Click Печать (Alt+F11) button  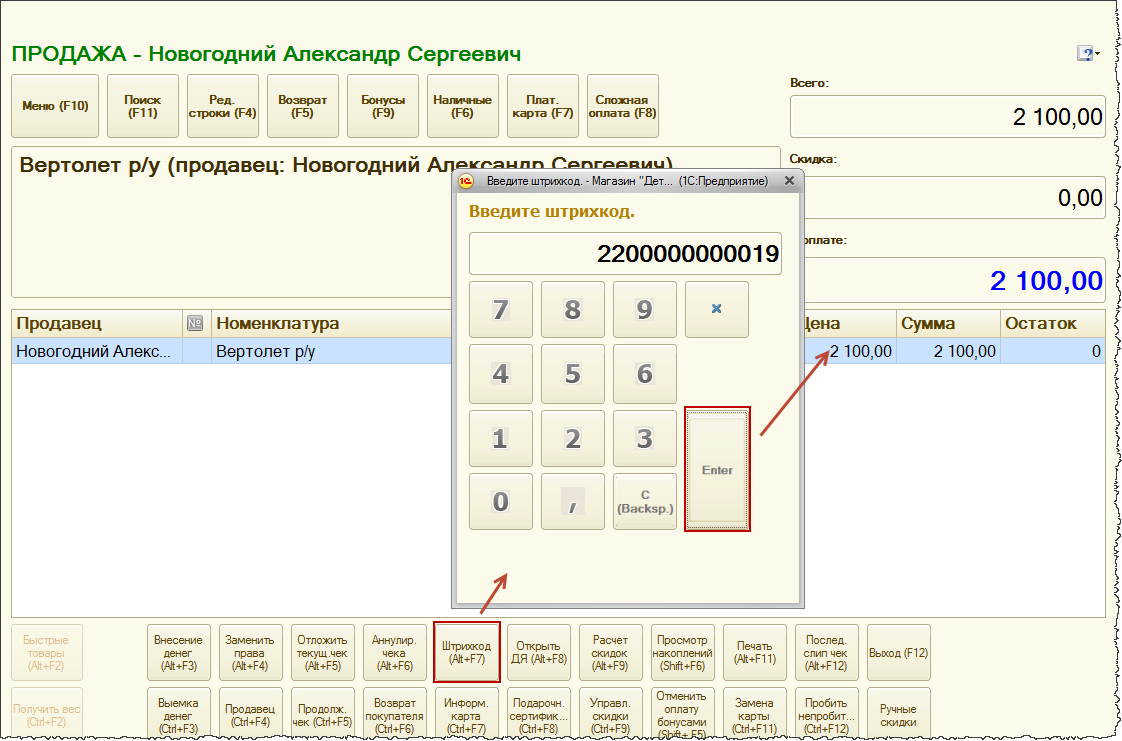[x=754, y=652]
